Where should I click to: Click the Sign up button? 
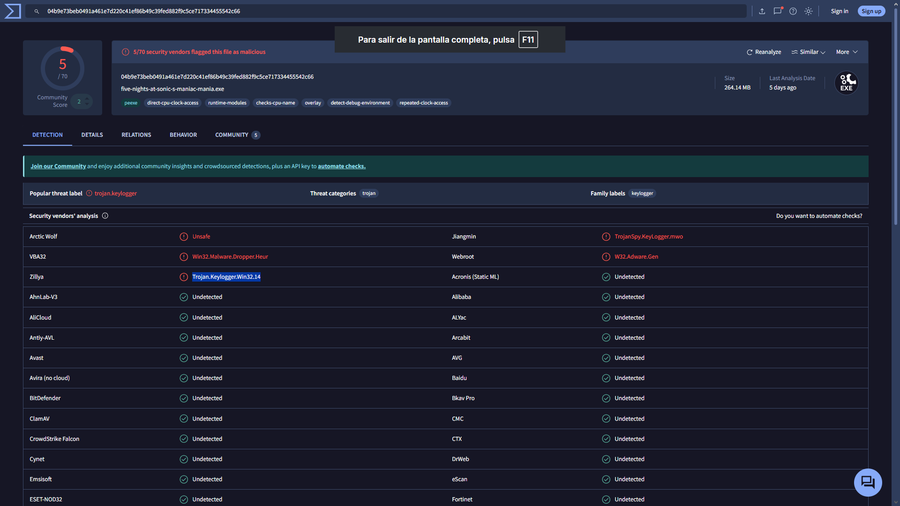tap(871, 11)
